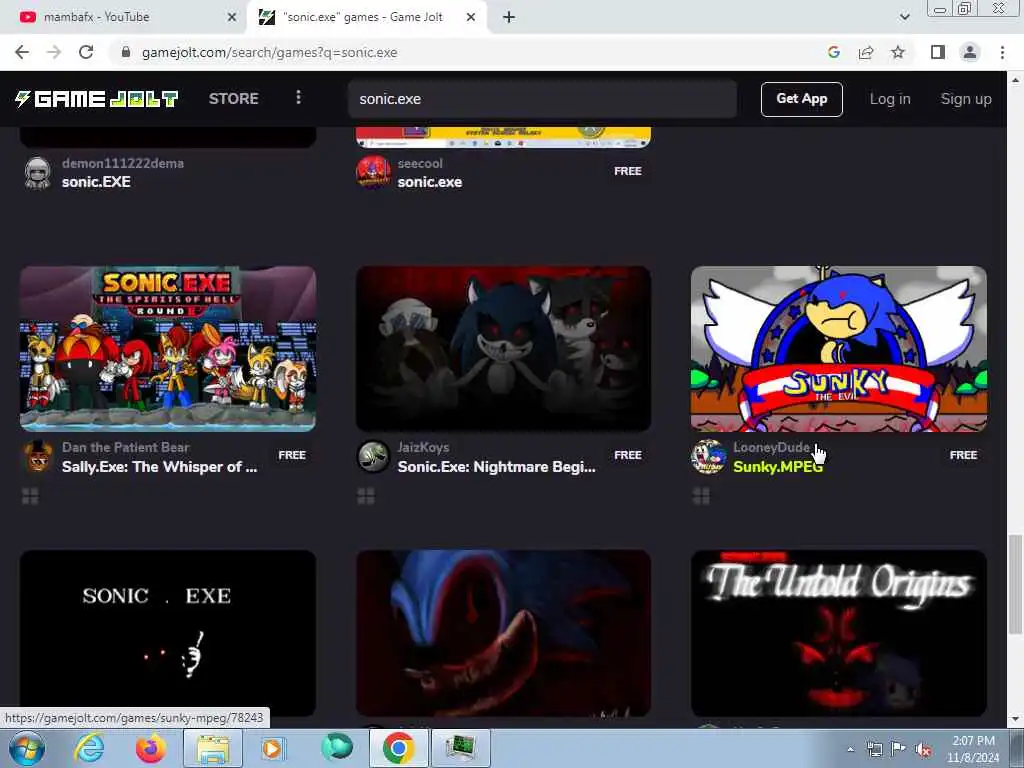The image size is (1024, 768).
Task: Open the Chrome profile icon
Action: coord(970,52)
